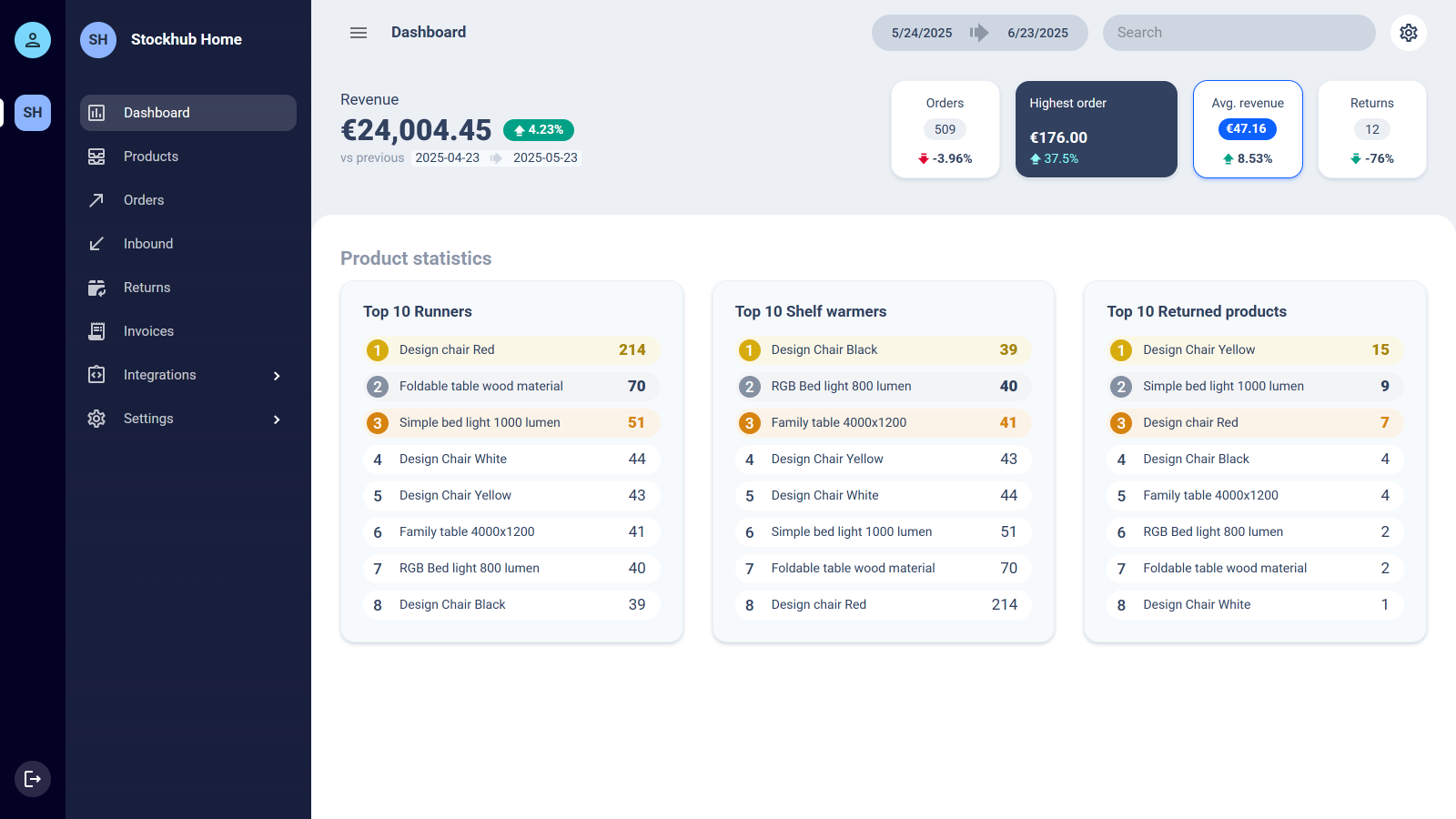This screenshot has width=1456, height=819.
Task: Click the SH Stockhub Home avatar badge
Action: [x=97, y=39]
